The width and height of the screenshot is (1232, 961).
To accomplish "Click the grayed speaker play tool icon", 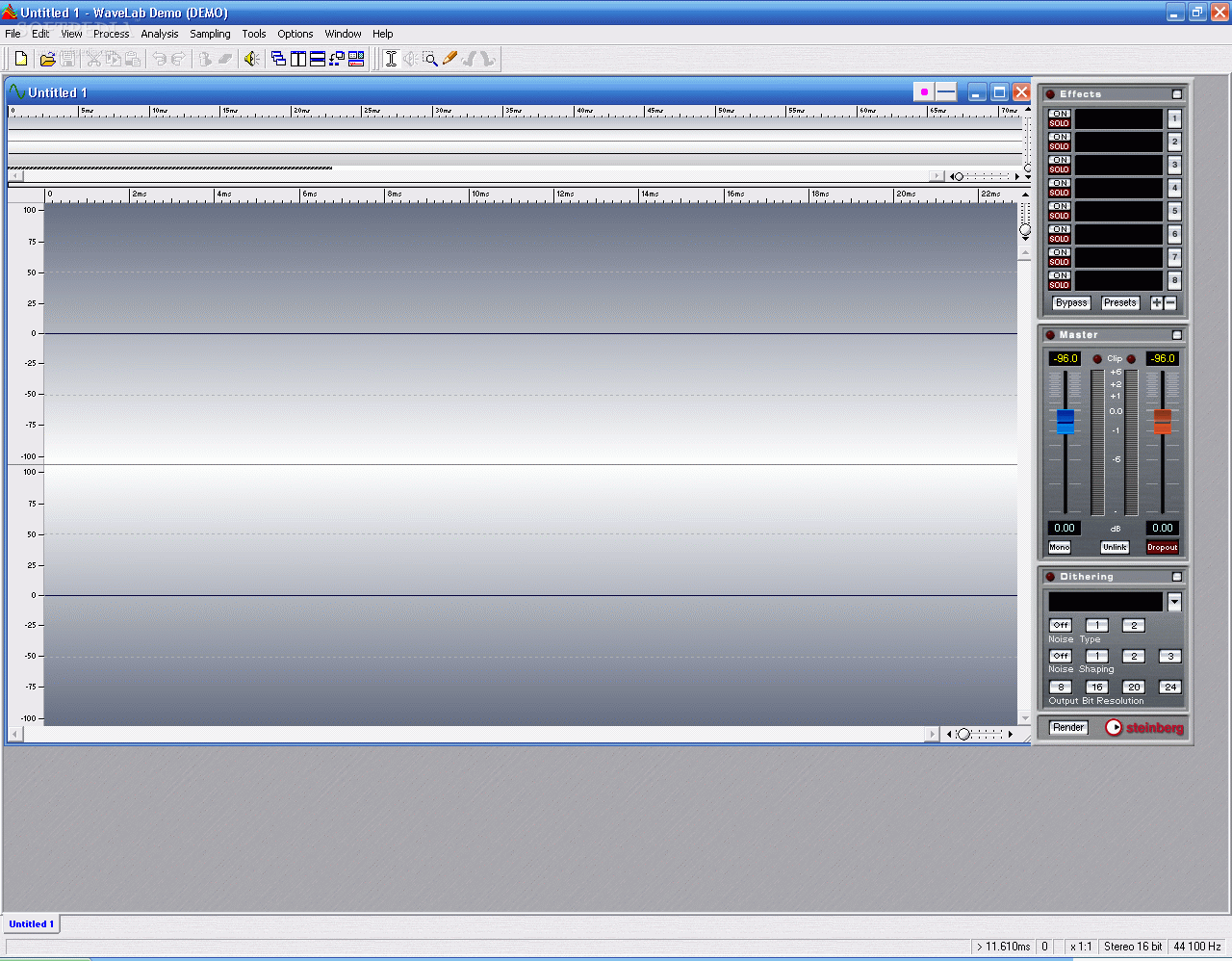I will click(411, 59).
